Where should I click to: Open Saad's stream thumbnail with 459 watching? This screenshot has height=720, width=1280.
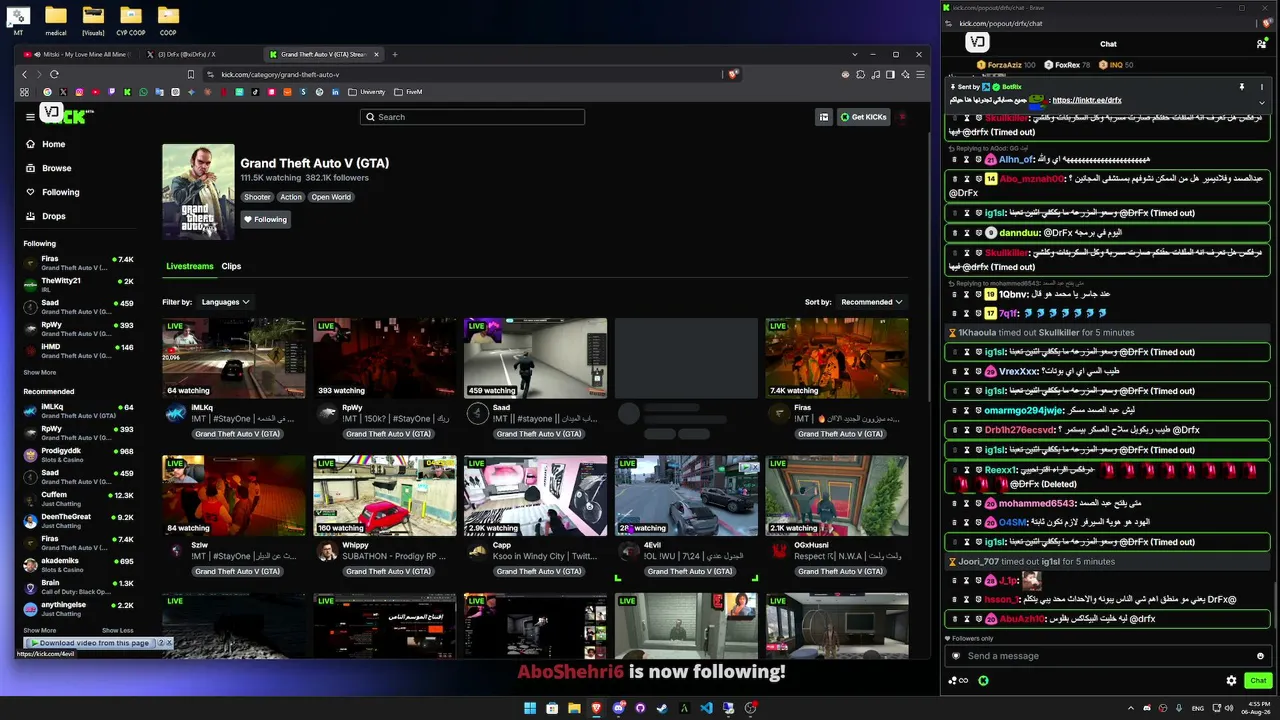point(536,358)
